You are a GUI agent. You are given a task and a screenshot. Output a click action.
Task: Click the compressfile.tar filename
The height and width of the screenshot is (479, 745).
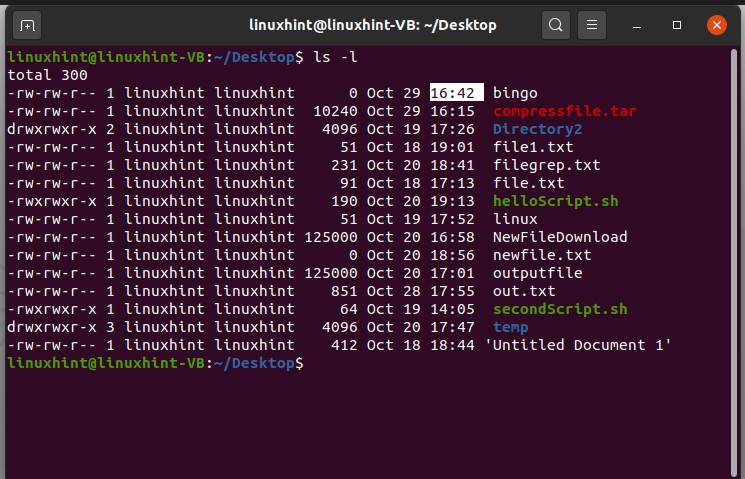click(x=564, y=111)
